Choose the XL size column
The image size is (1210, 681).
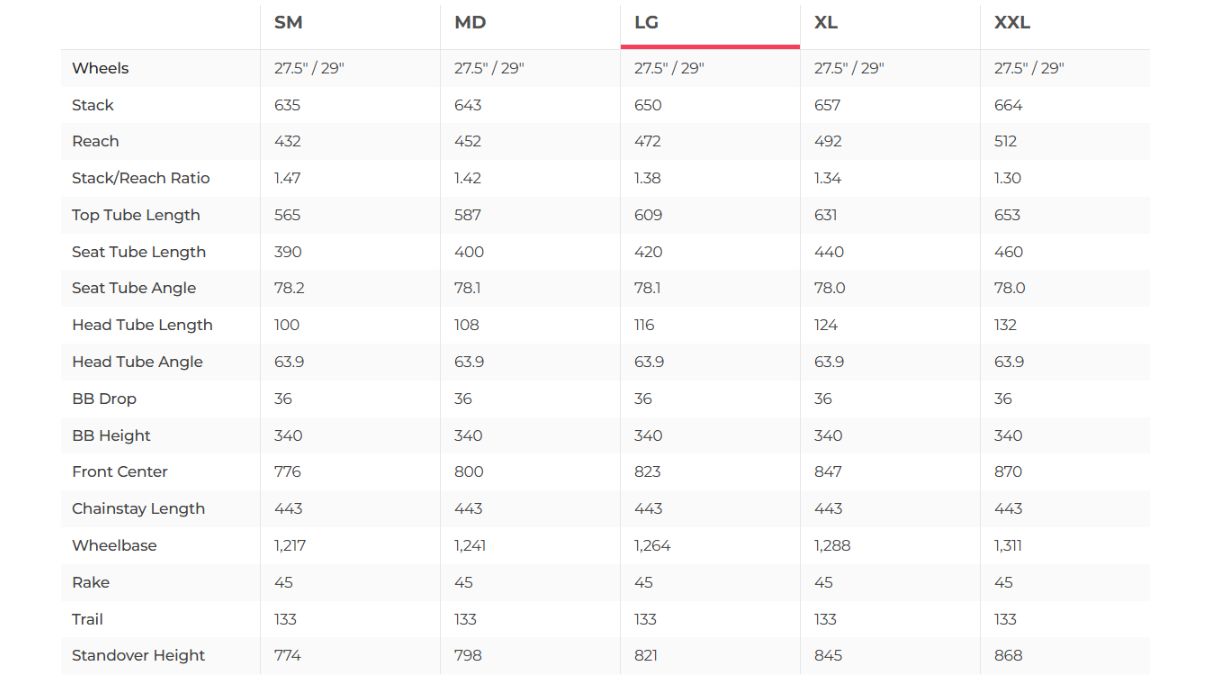826,23
